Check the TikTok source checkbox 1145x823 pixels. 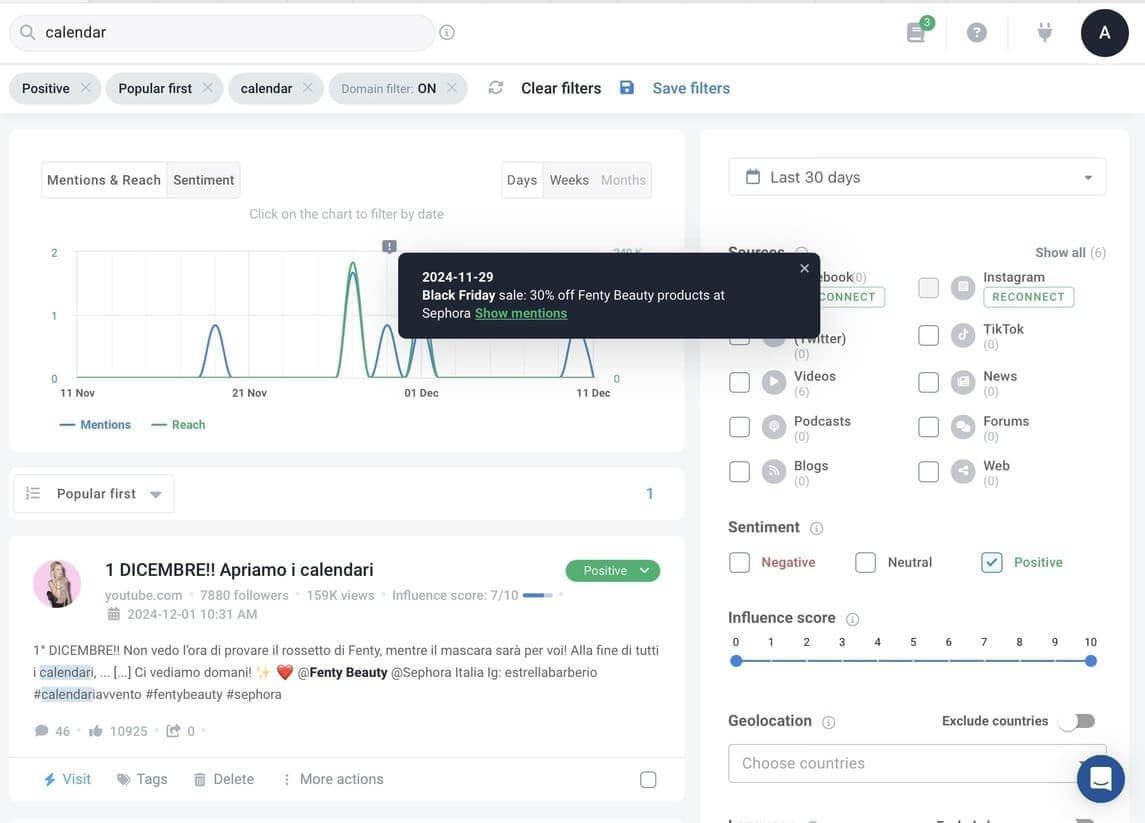[928, 335]
